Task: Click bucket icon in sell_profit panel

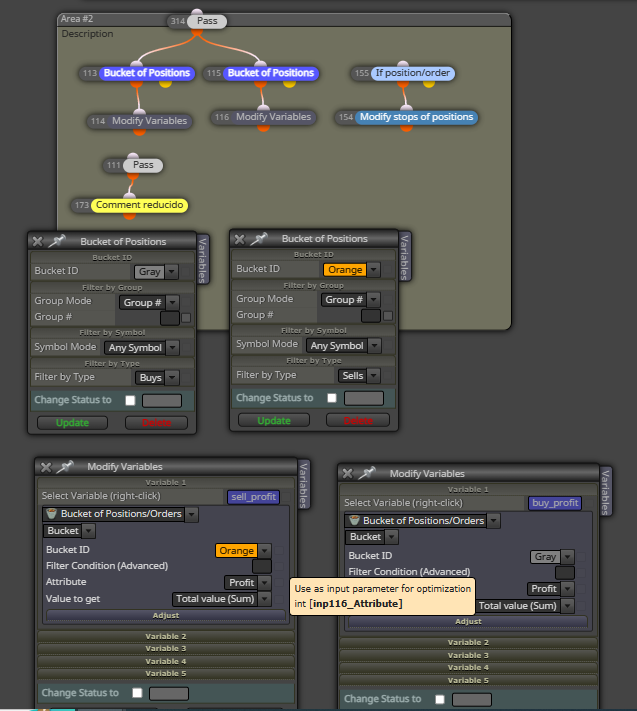Action: pyautogui.click(x=52, y=513)
